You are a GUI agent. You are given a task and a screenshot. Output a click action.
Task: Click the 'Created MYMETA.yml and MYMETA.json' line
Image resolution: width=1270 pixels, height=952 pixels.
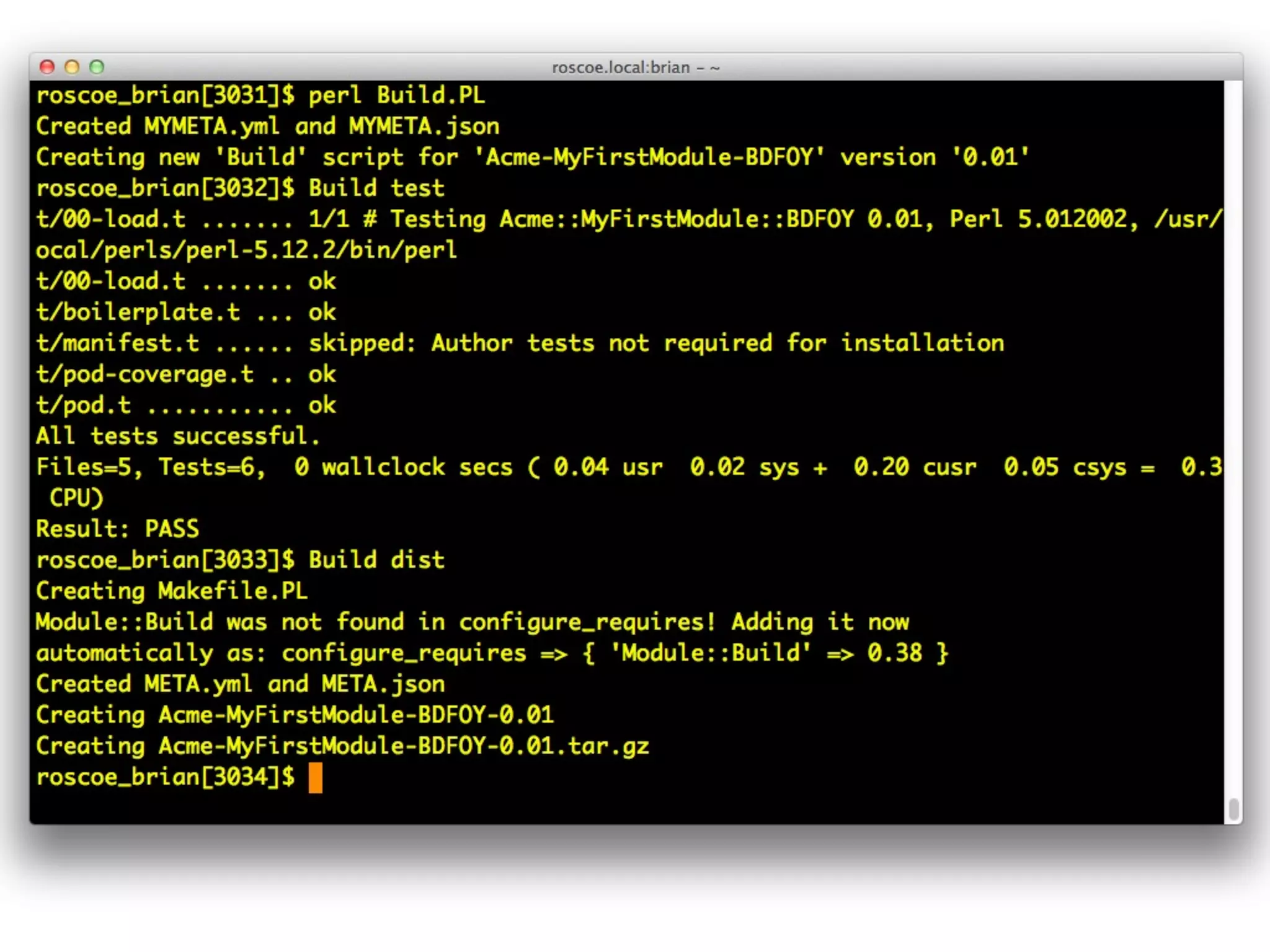pos(267,126)
